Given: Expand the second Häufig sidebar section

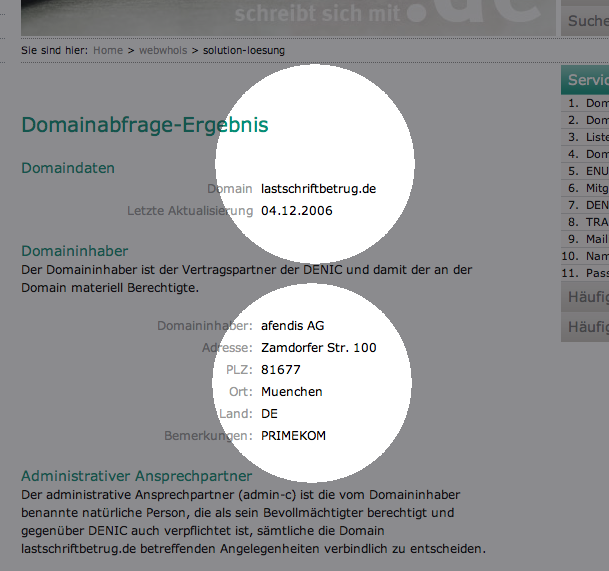Looking at the screenshot, I should (585, 327).
